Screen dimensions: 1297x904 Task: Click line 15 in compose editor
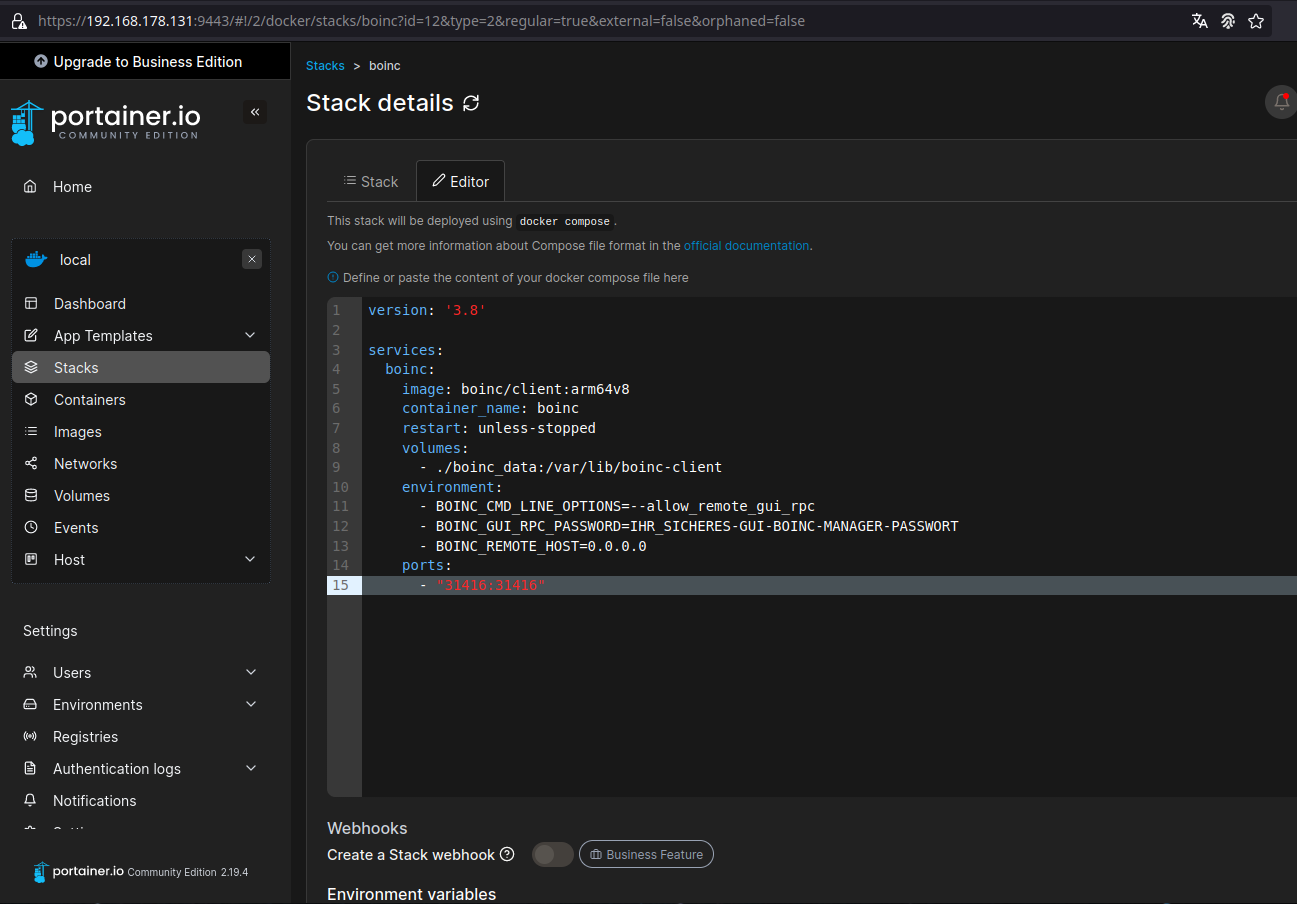700,585
